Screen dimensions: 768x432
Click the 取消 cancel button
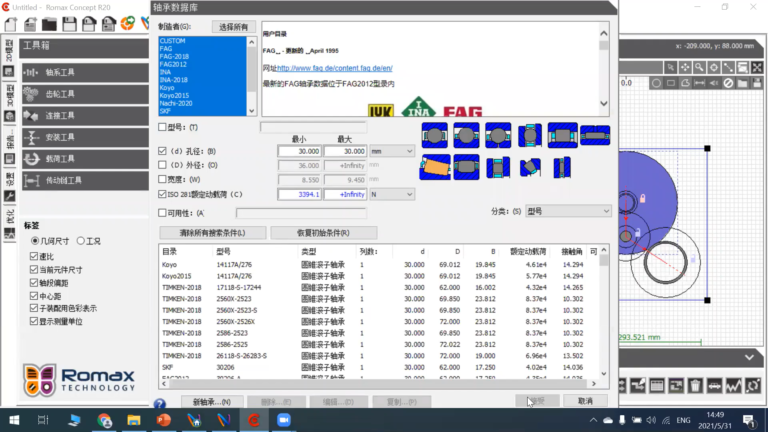pyautogui.click(x=585, y=401)
